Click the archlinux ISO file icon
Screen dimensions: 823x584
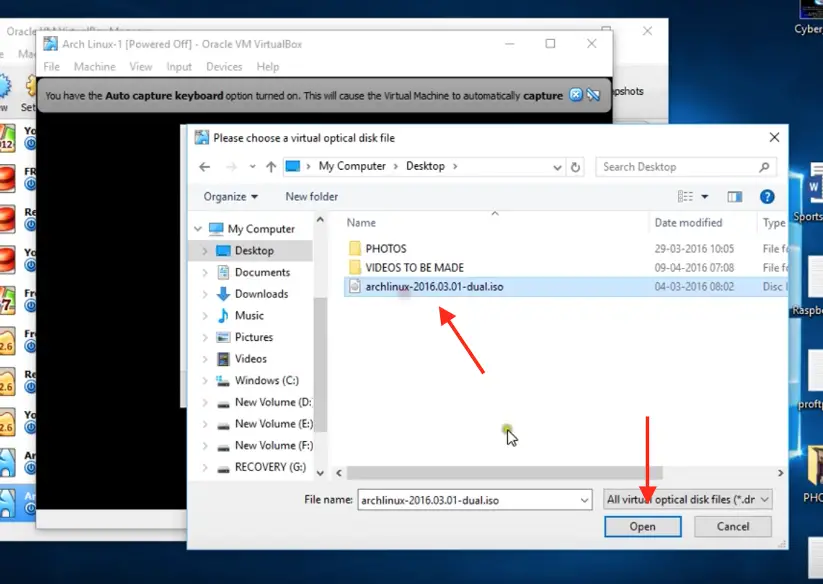tap(355, 286)
